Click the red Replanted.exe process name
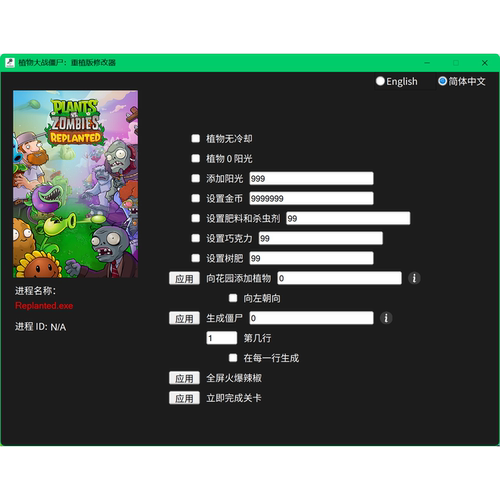500x500 pixels. click(44, 306)
